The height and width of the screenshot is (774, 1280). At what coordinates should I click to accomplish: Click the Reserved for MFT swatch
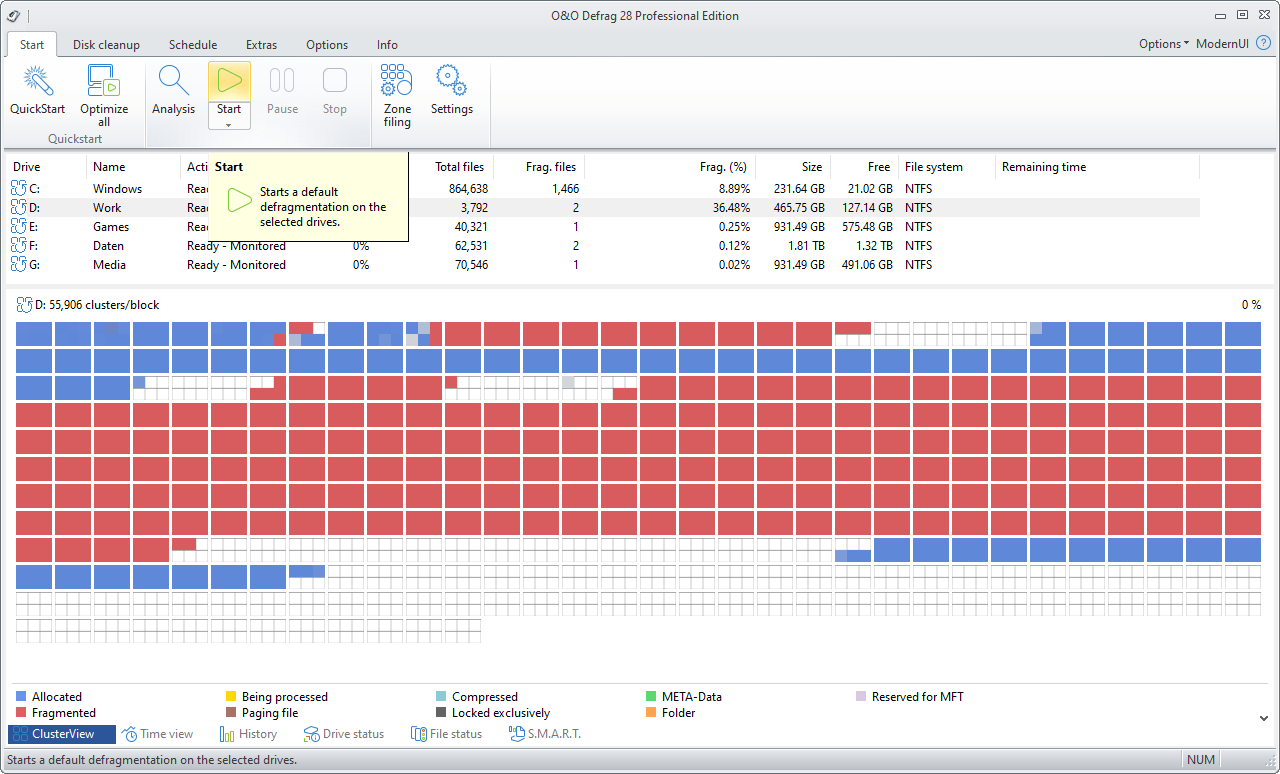861,697
